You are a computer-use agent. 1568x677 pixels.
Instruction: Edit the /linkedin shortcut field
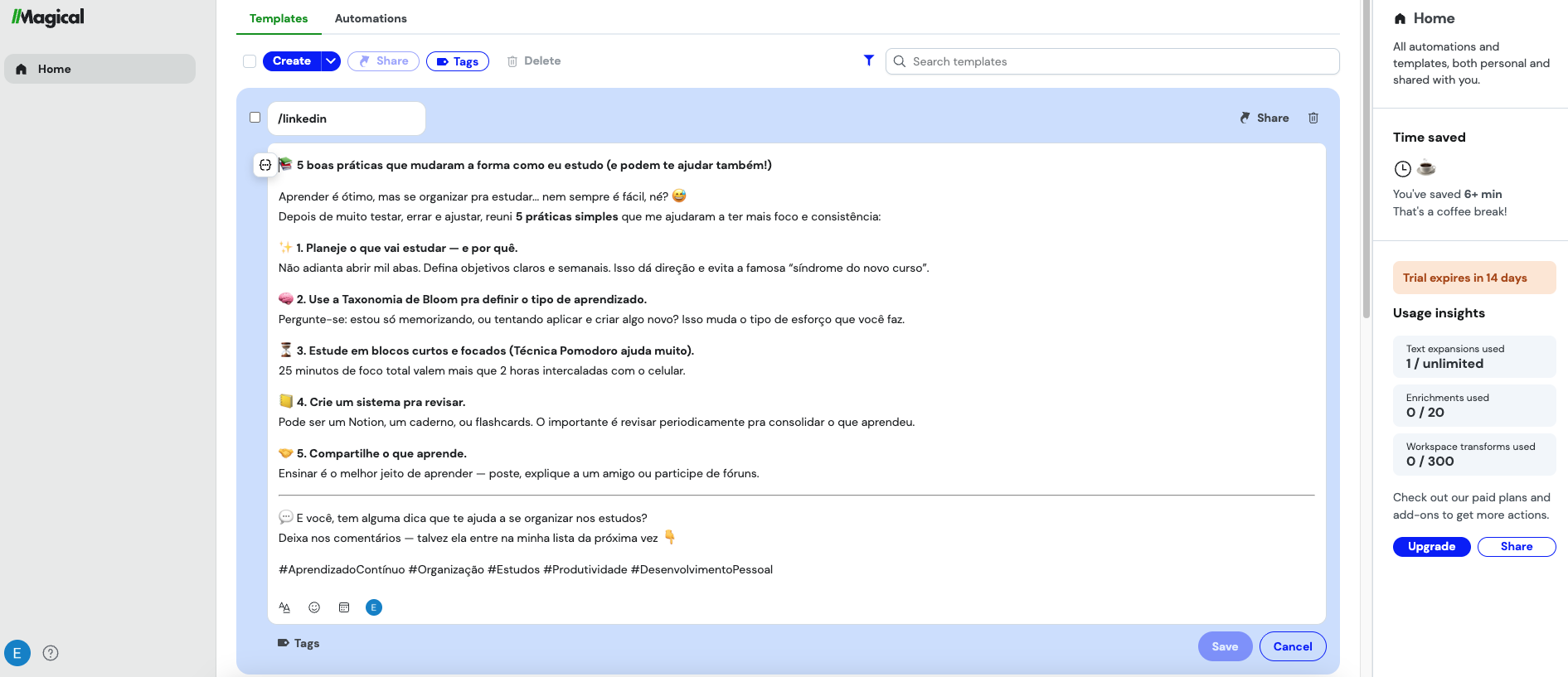[x=347, y=118]
